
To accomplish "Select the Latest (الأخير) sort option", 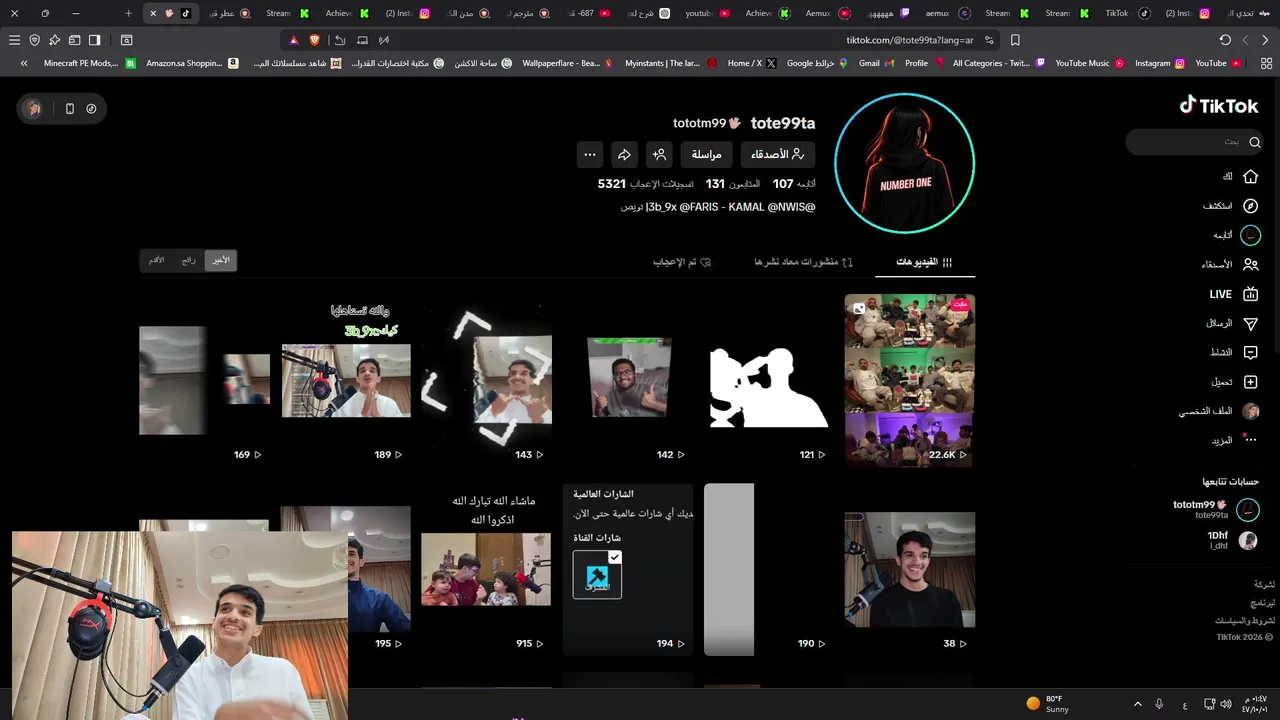I will (220, 260).
